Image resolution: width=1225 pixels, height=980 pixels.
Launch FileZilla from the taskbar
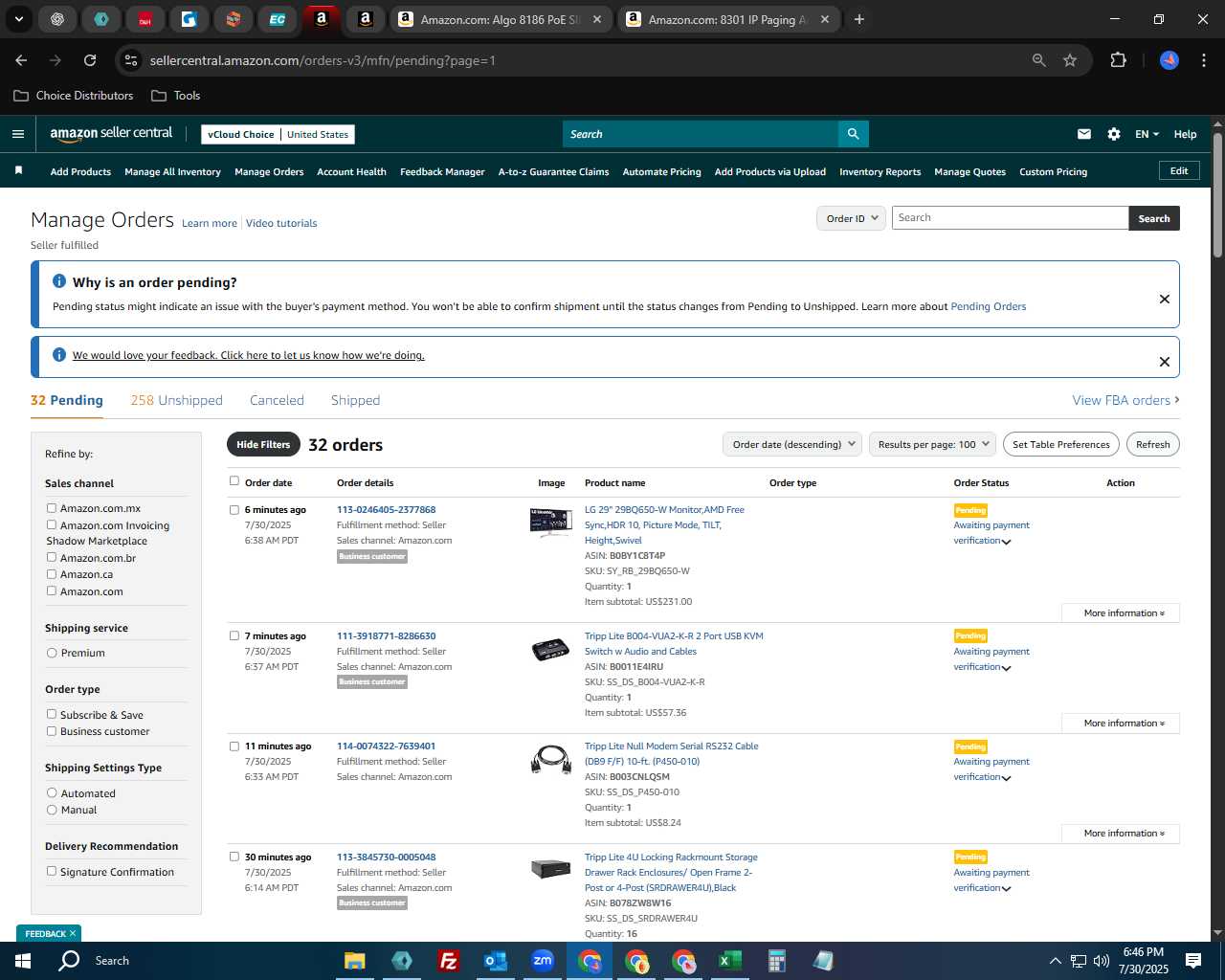point(448,960)
